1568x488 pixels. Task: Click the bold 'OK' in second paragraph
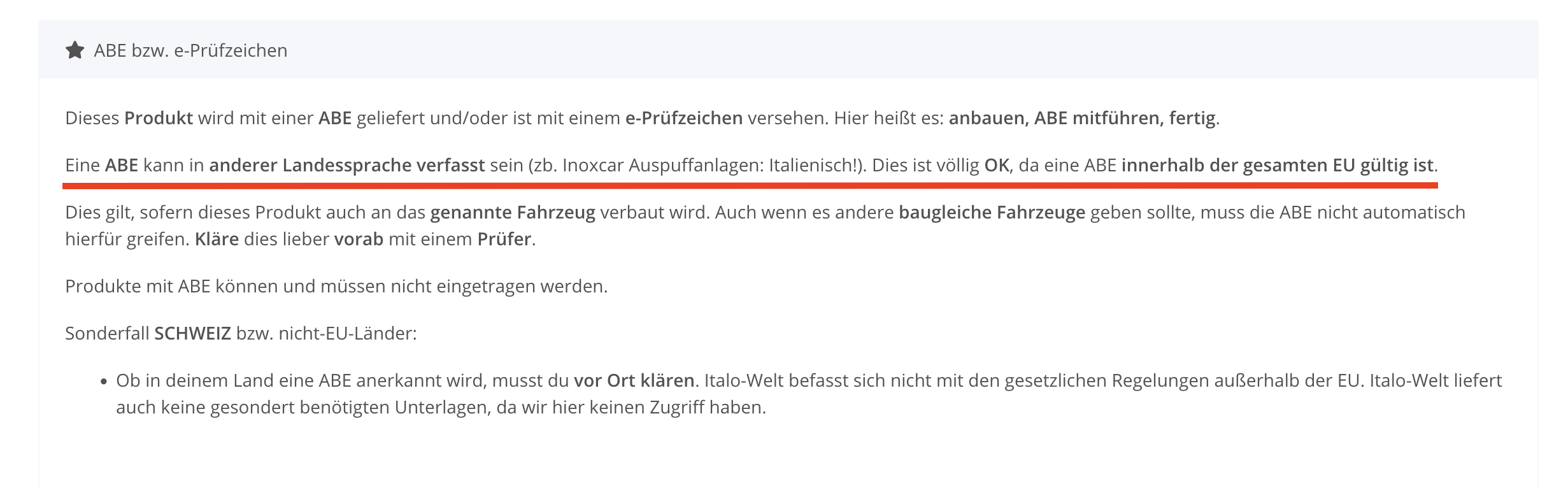point(997,165)
